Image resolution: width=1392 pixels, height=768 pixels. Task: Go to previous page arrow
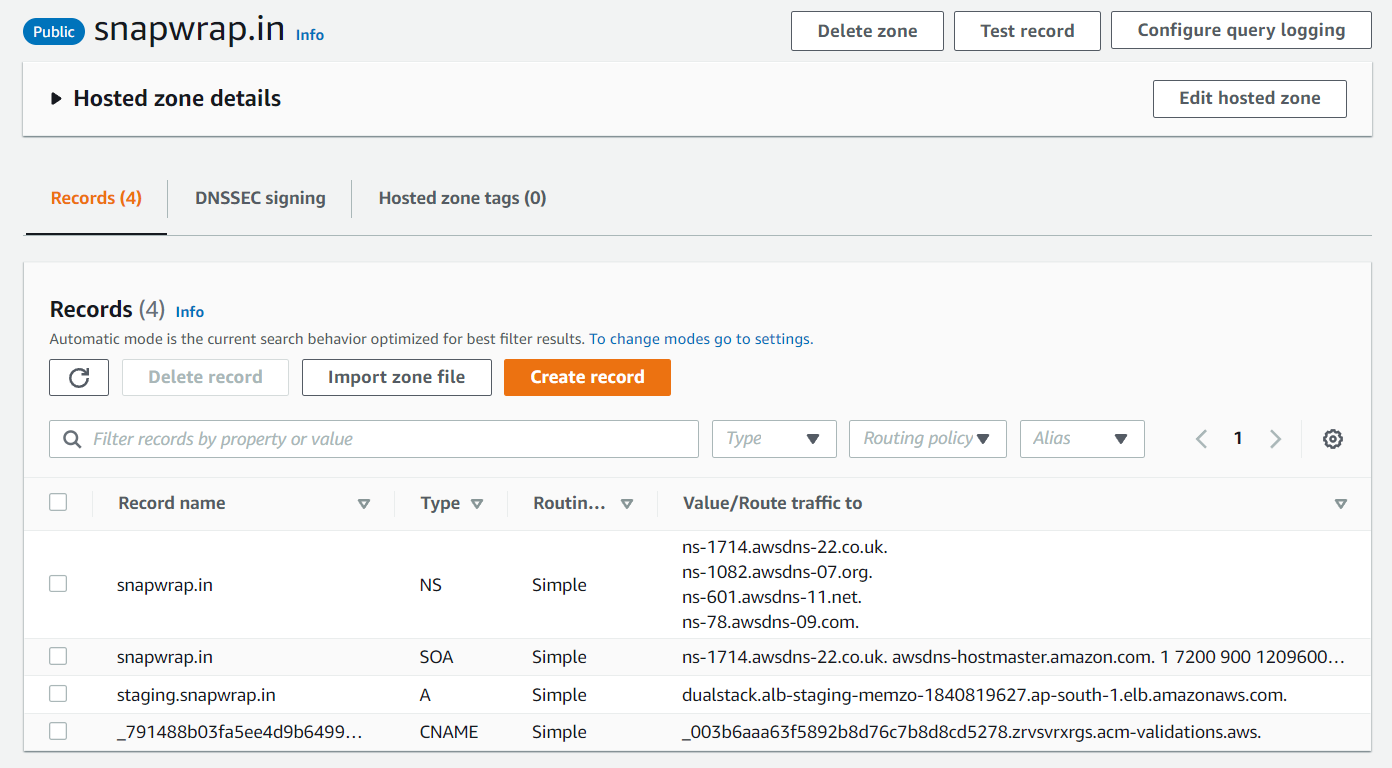(1202, 439)
